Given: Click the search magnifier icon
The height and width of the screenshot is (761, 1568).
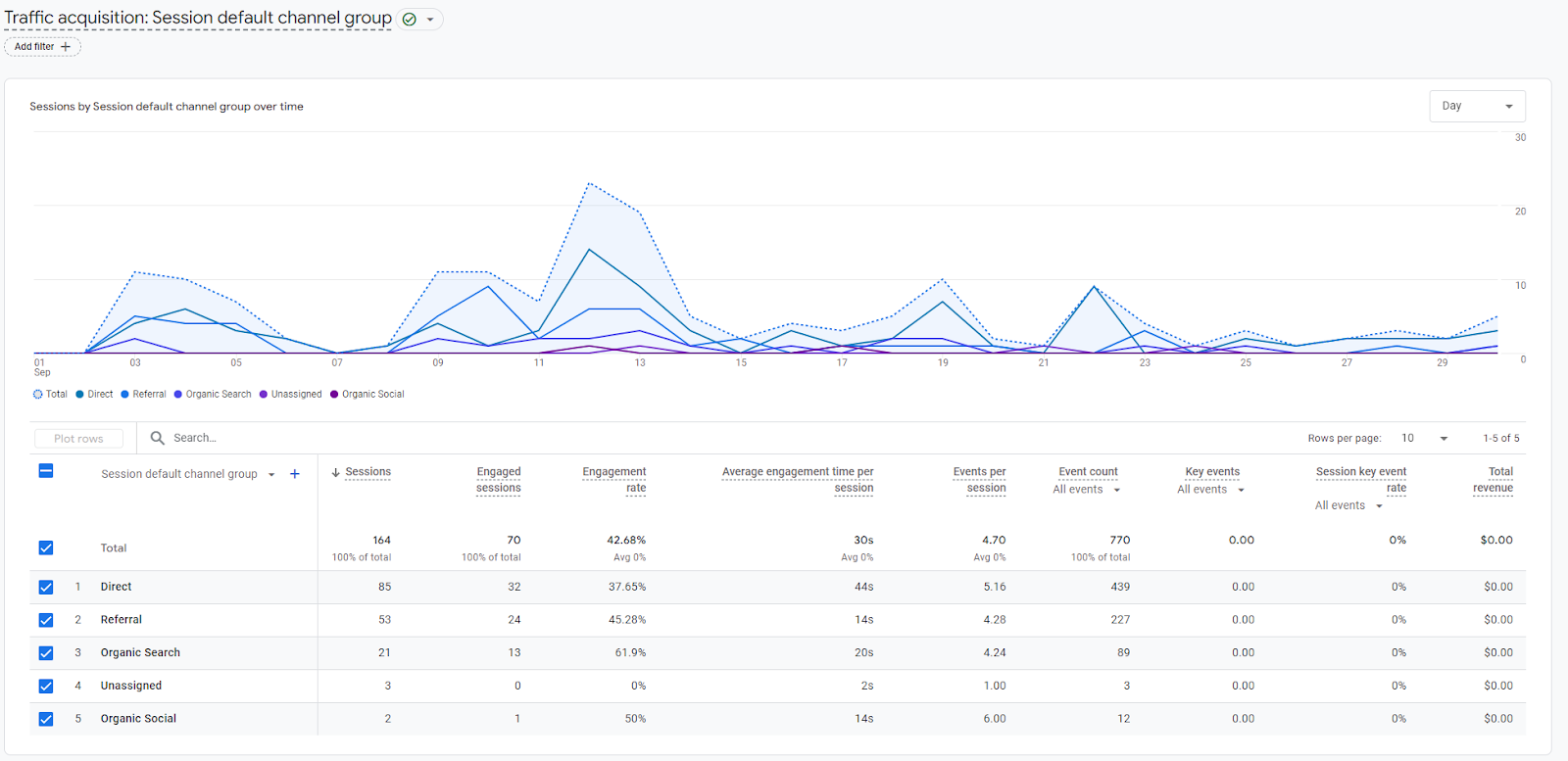Looking at the screenshot, I should pyautogui.click(x=157, y=438).
